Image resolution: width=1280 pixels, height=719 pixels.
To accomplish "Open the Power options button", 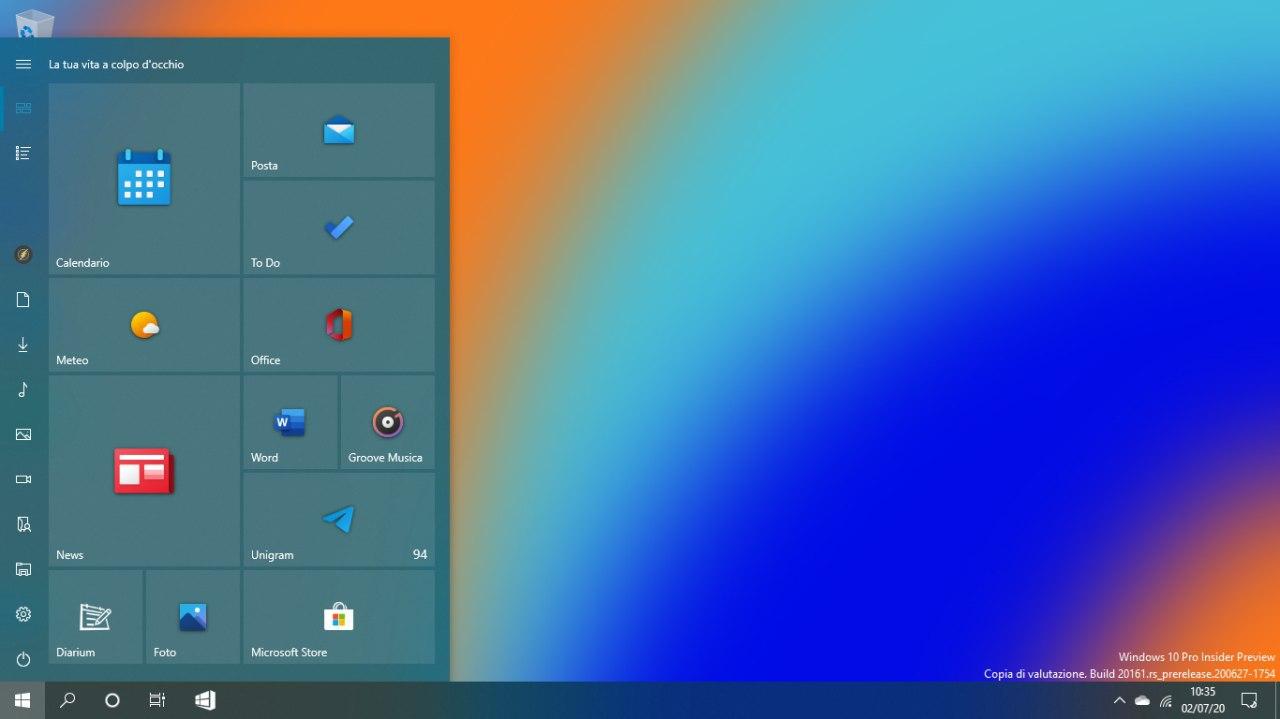I will [x=23, y=659].
